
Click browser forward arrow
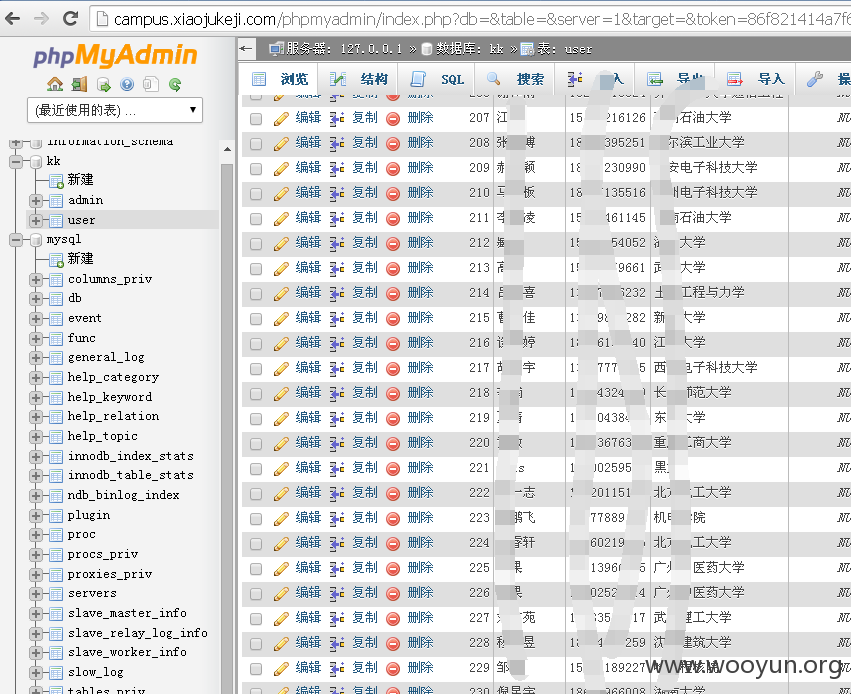pos(41,18)
